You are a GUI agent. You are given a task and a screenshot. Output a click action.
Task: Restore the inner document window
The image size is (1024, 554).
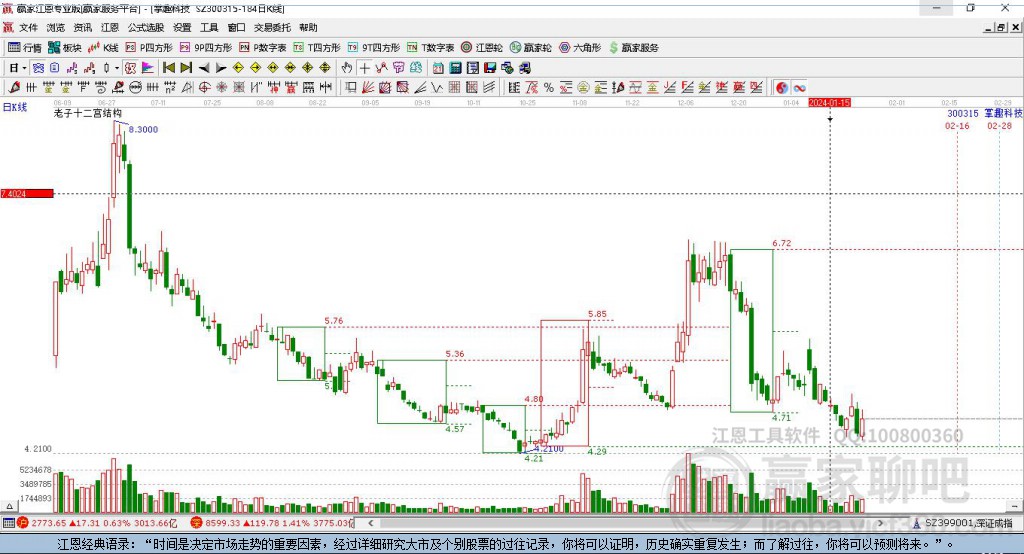(1000, 27)
